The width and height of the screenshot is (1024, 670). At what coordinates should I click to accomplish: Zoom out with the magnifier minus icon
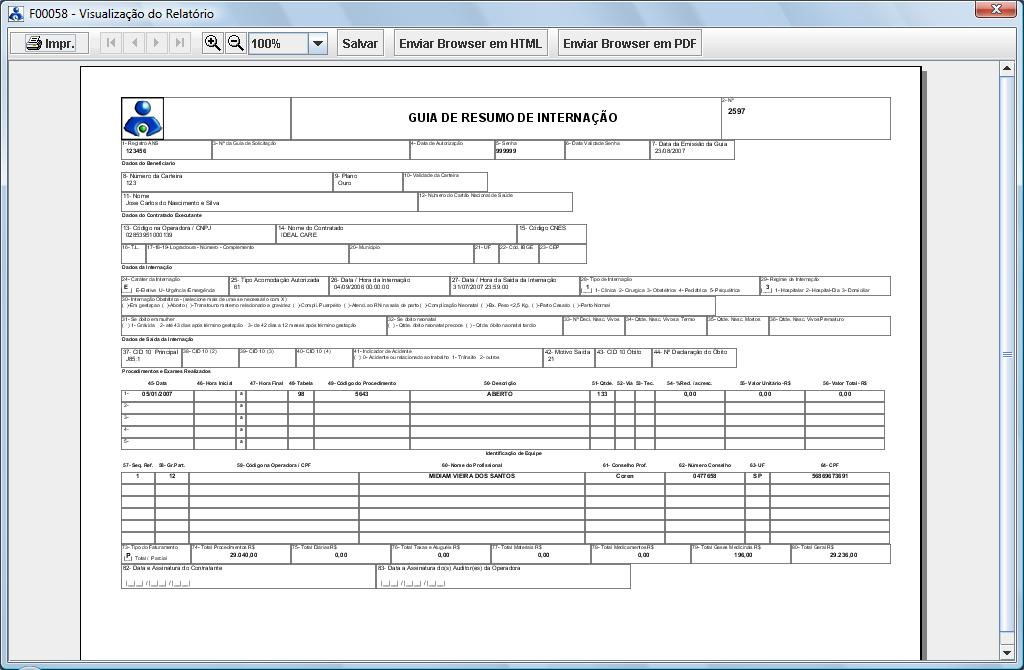(236, 43)
